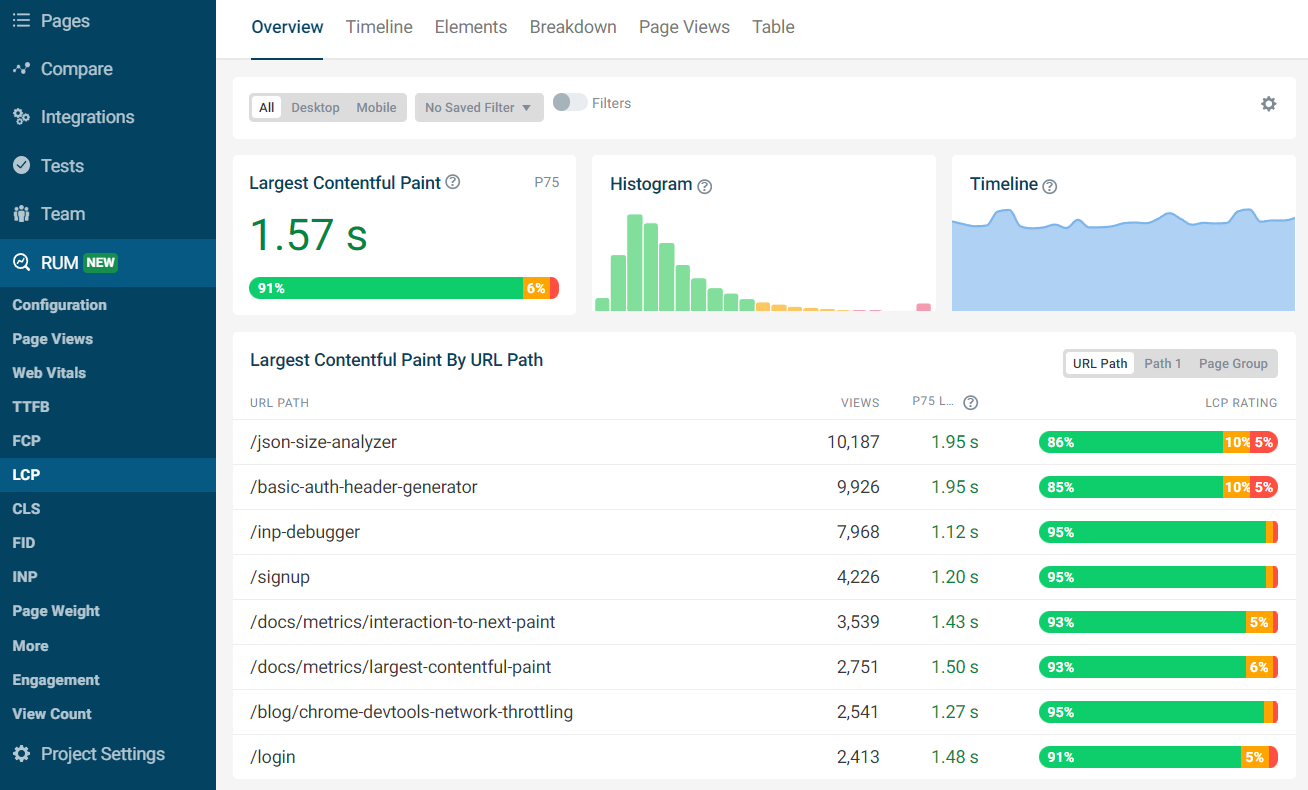Click the Web Vitals sidebar entry
The image size is (1308, 790).
coord(48,372)
